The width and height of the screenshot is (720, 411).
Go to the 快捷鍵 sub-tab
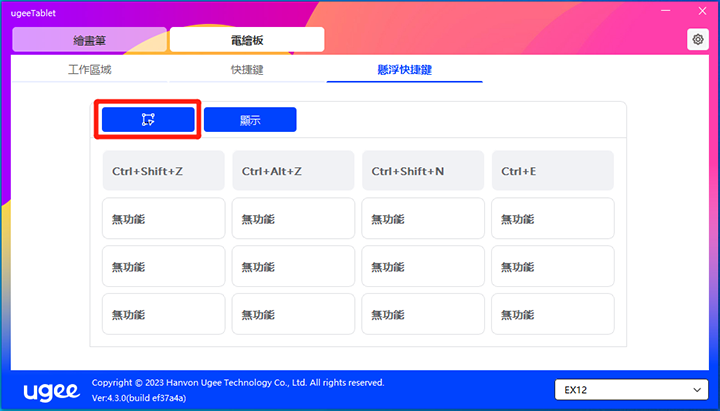[247, 70]
